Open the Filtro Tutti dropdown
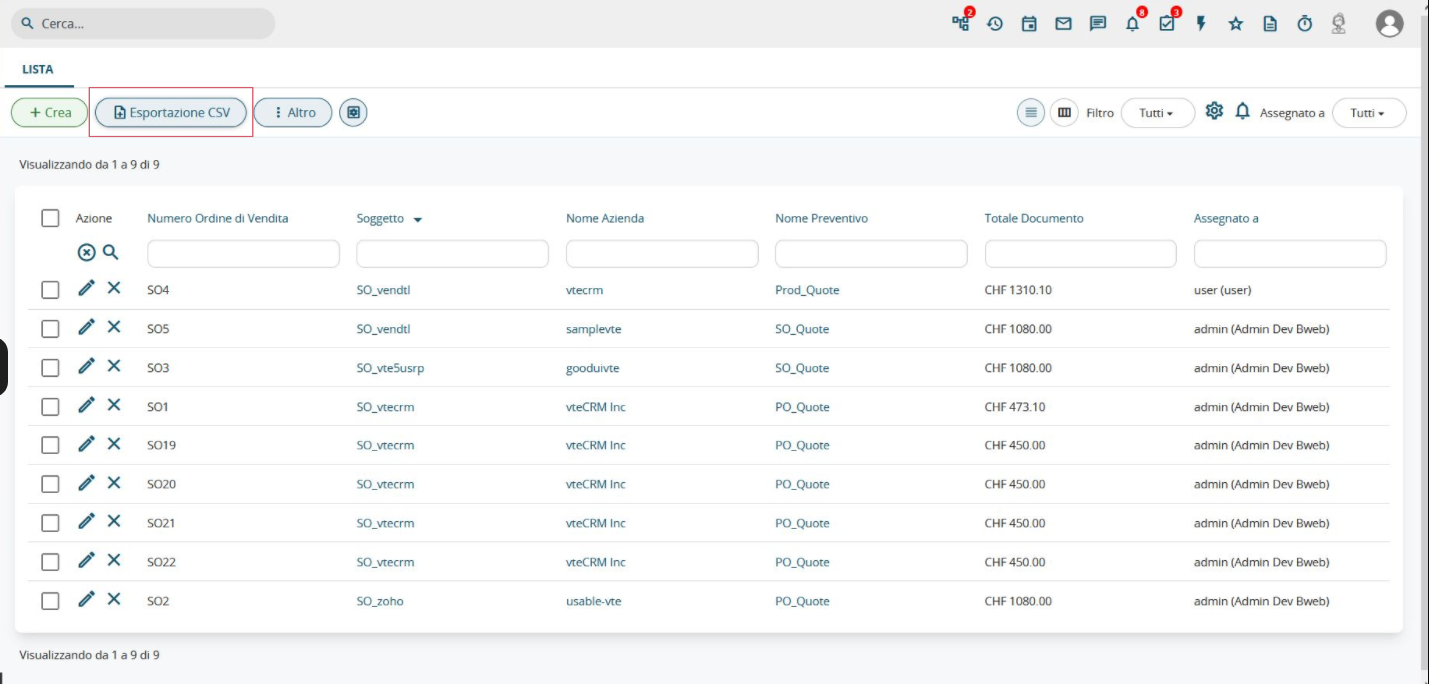The image size is (1429, 684). point(1157,113)
